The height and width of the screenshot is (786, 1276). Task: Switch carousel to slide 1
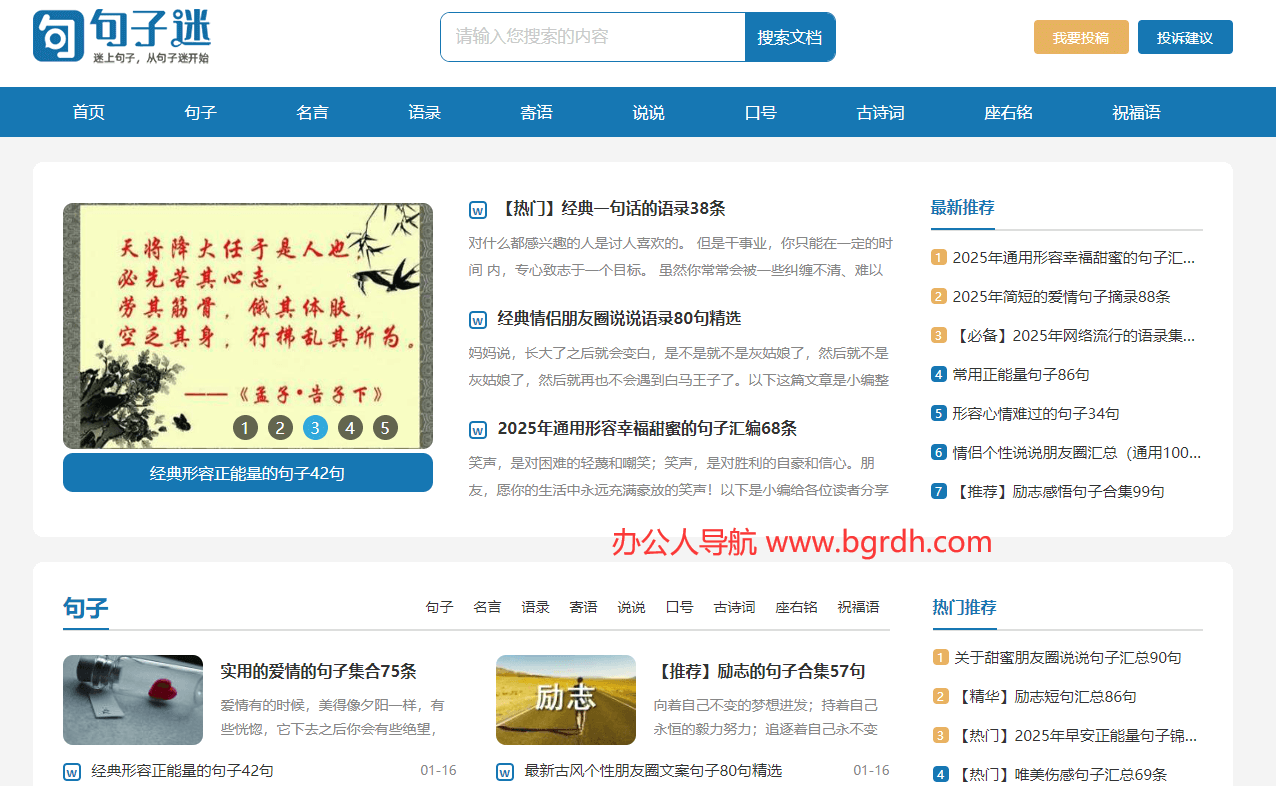click(245, 429)
